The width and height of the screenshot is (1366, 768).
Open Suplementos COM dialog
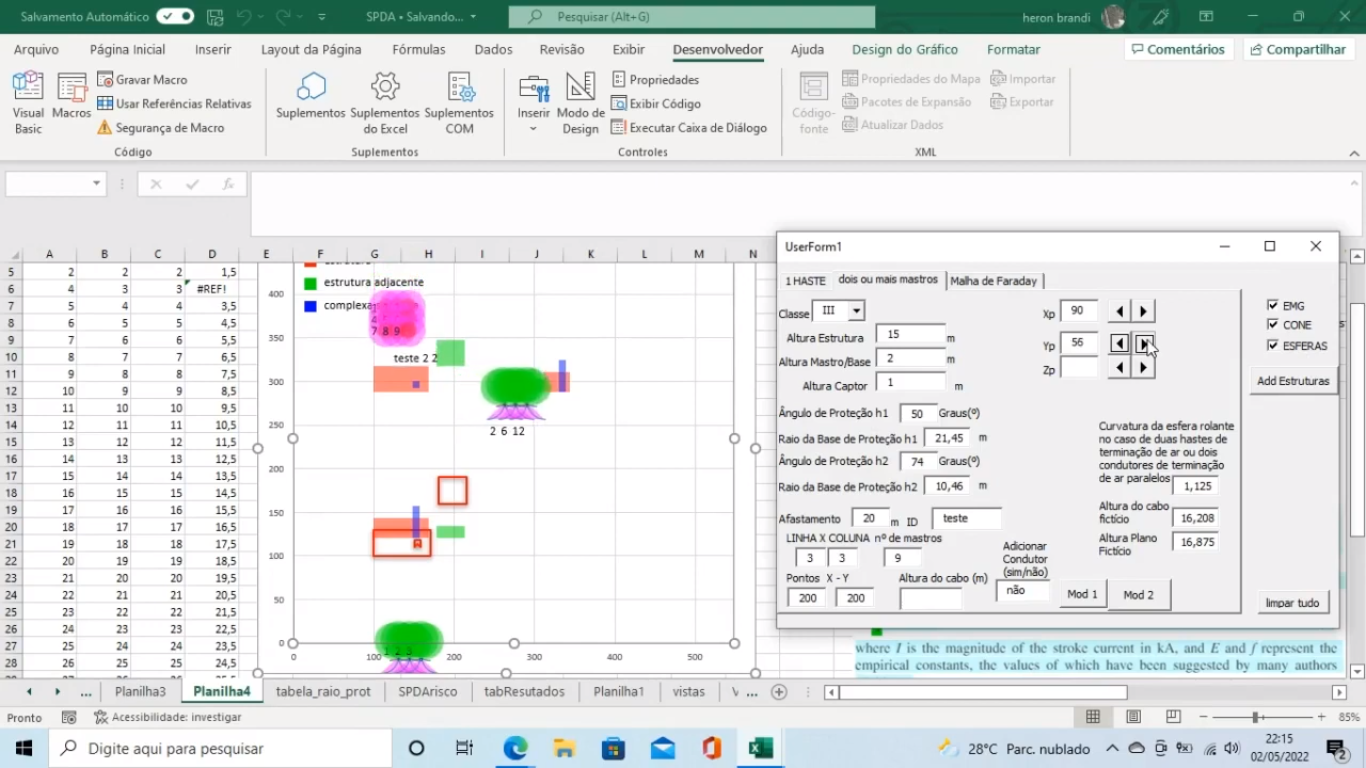click(459, 101)
